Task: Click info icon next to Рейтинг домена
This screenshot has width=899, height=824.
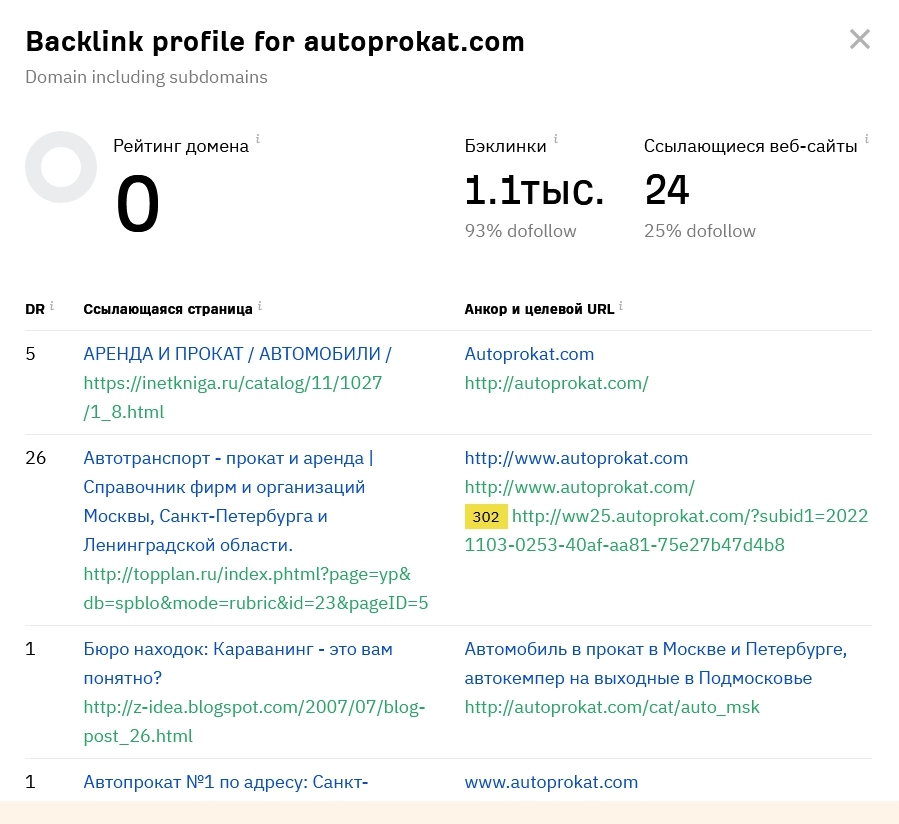Action: tap(258, 139)
